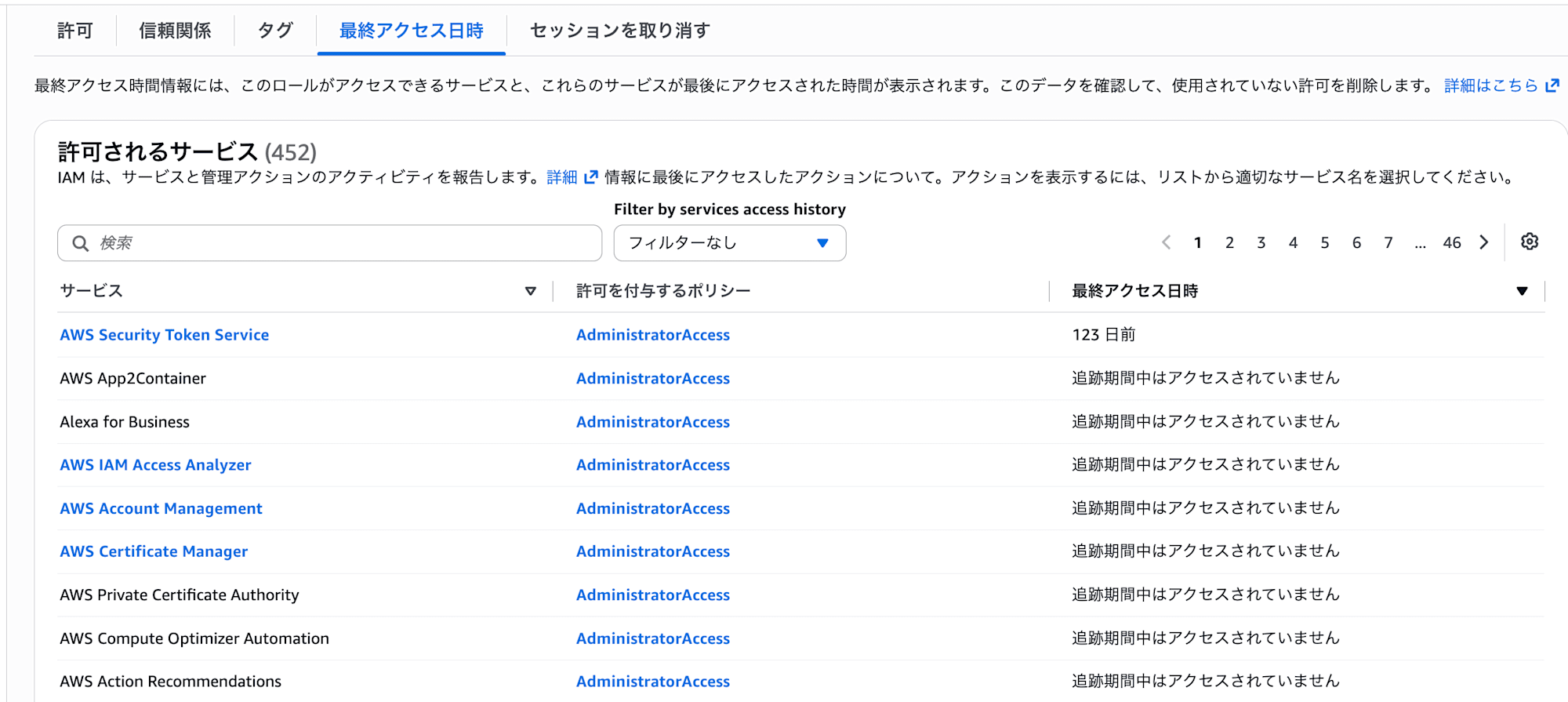Select the 最終アクセス日時 tab
The image size is (1568, 702).
pyautogui.click(x=411, y=31)
